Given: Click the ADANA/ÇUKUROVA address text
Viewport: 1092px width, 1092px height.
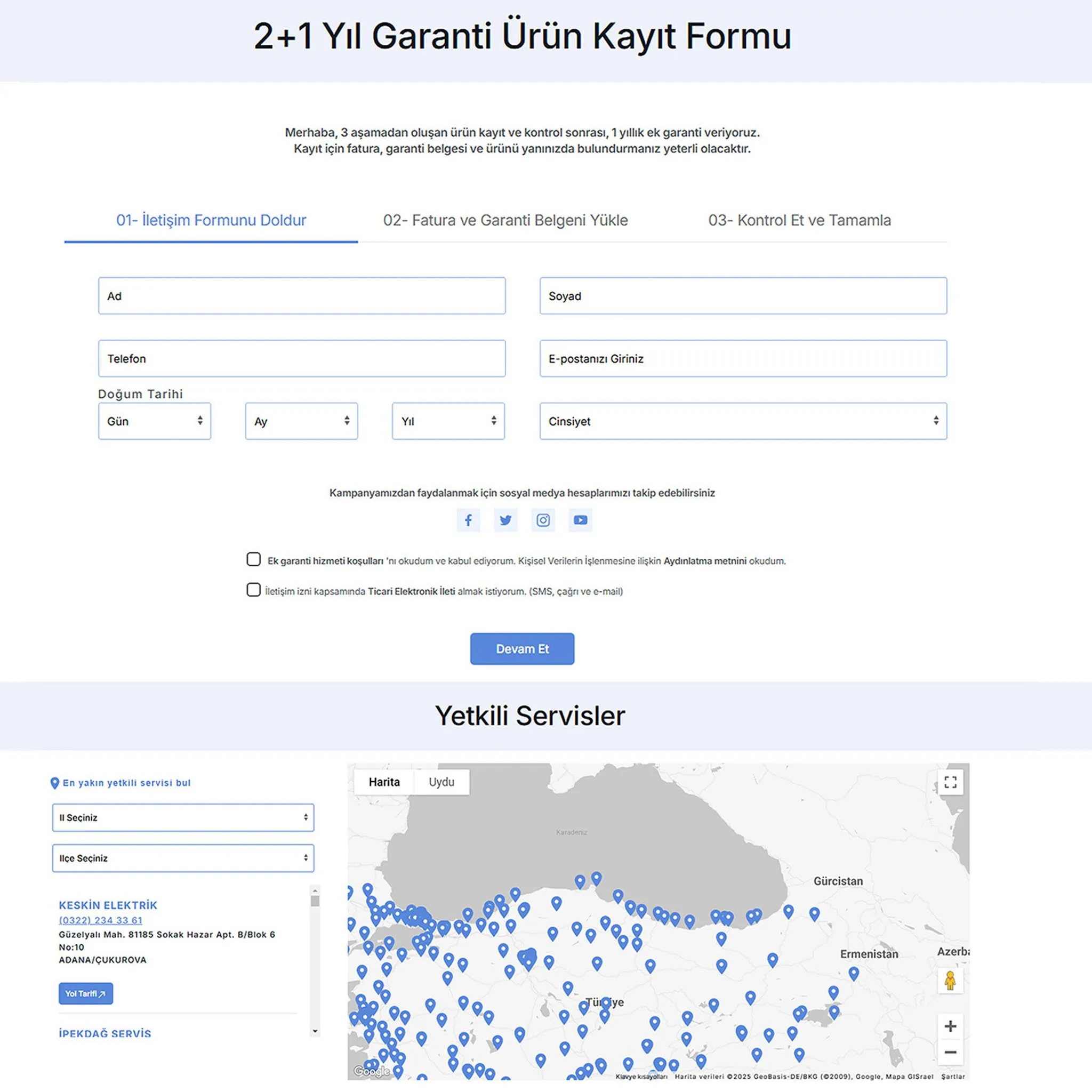Looking at the screenshot, I should (102, 960).
